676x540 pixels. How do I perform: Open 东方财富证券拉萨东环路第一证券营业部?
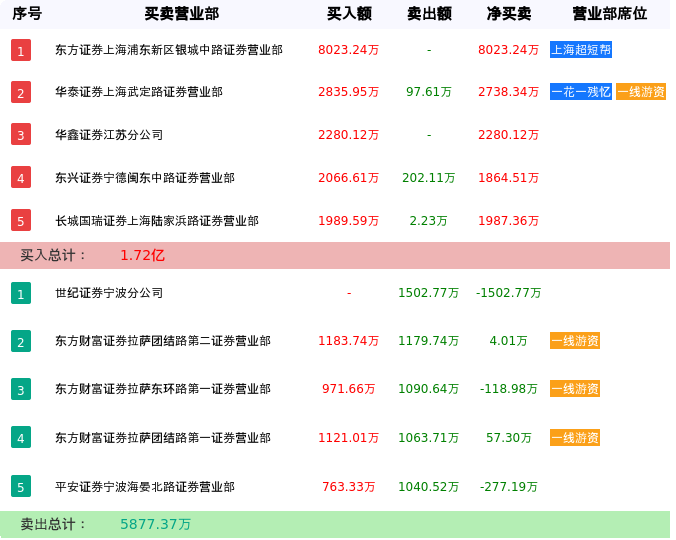pos(163,389)
